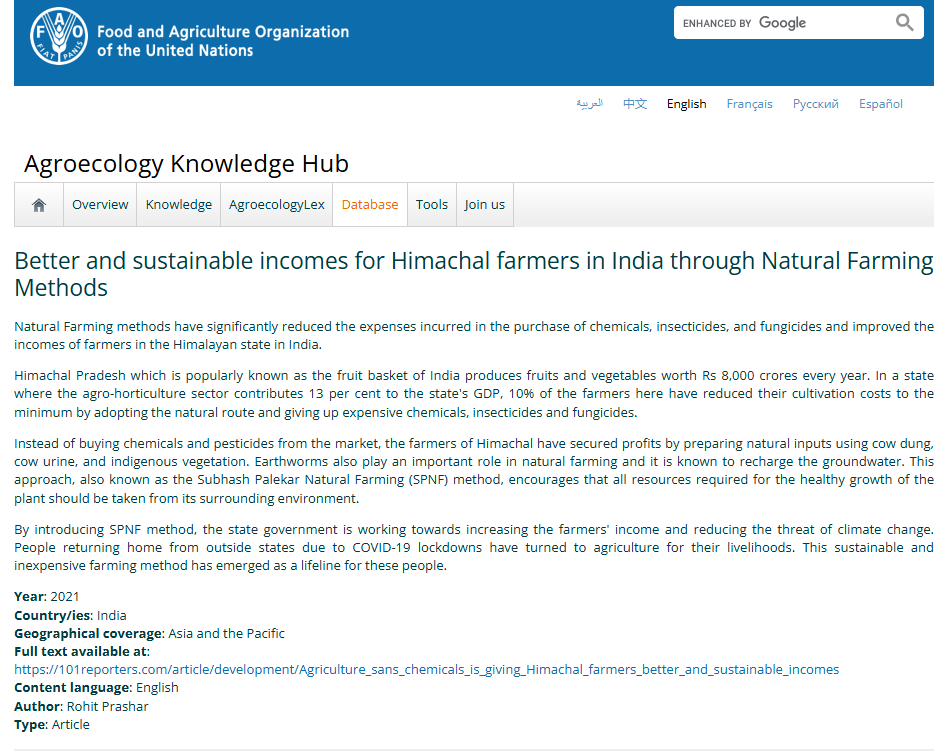
Task: Select English language
Action: click(x=686, y=104)
